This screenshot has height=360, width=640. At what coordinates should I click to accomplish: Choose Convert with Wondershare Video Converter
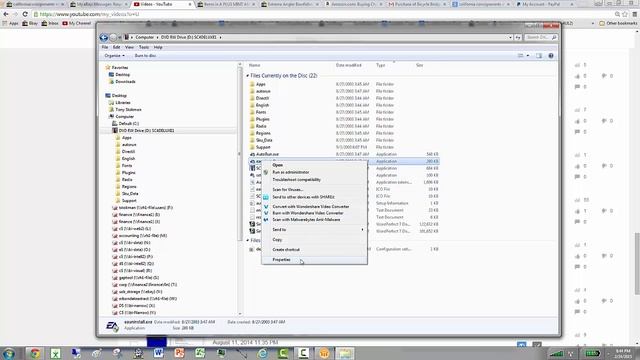click(311, 207)
